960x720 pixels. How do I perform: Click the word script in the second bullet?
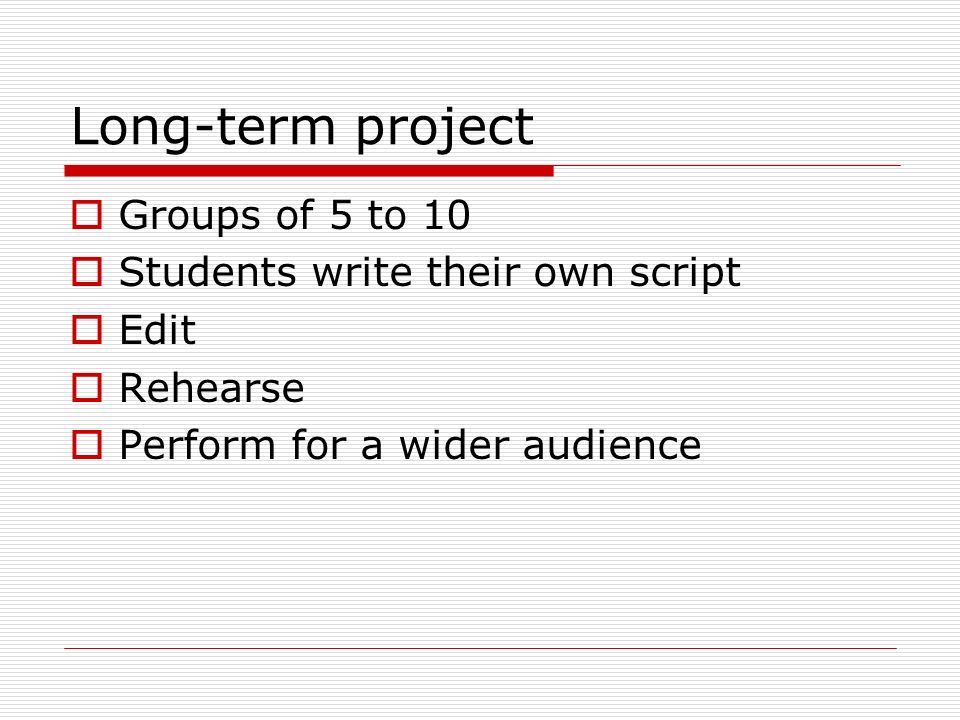(x=685, y=273)
